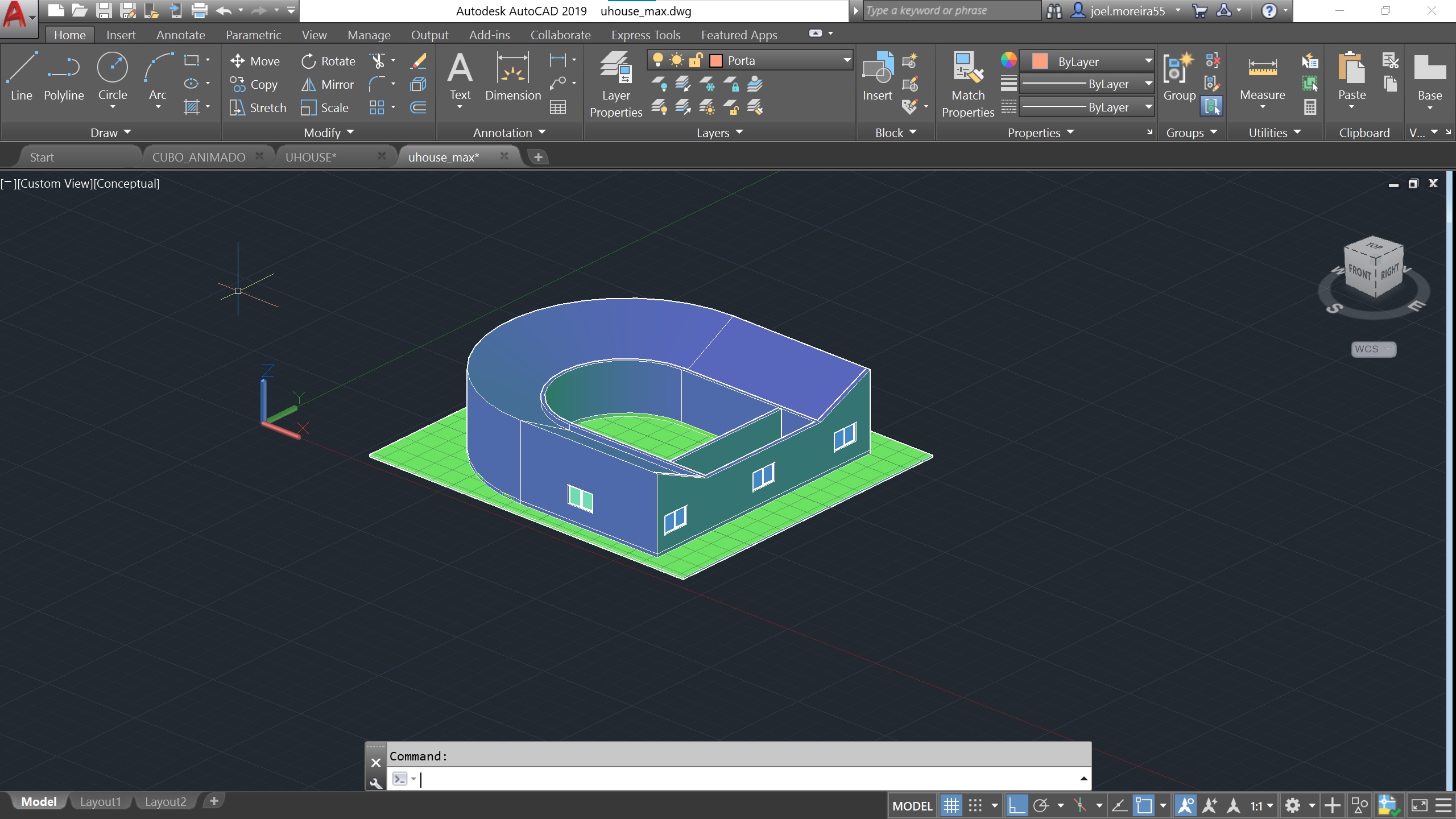Click the object color wheel swatch
1456x819 pixels.
pos(1008,60)
